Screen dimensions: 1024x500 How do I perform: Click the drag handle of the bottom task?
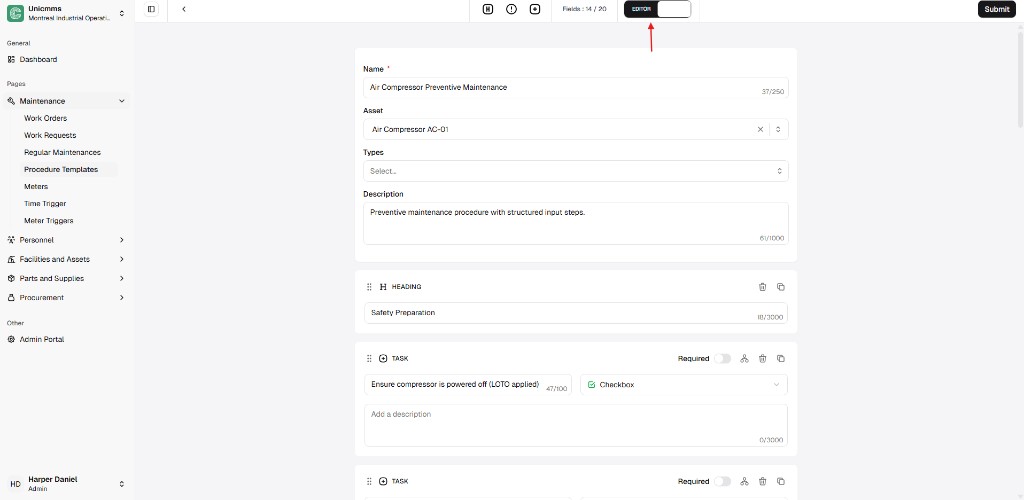tap(369, 481)
